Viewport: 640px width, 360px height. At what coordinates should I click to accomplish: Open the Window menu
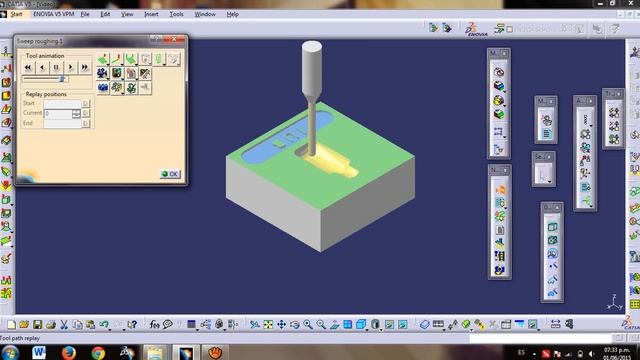(205, 14)
